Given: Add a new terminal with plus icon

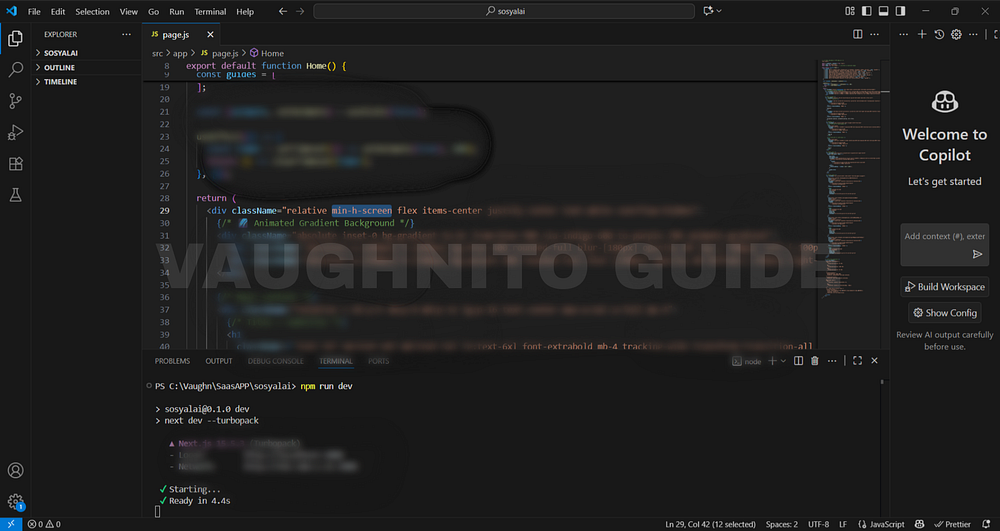Looking at the screenshot, I should (x=772, y=361).
